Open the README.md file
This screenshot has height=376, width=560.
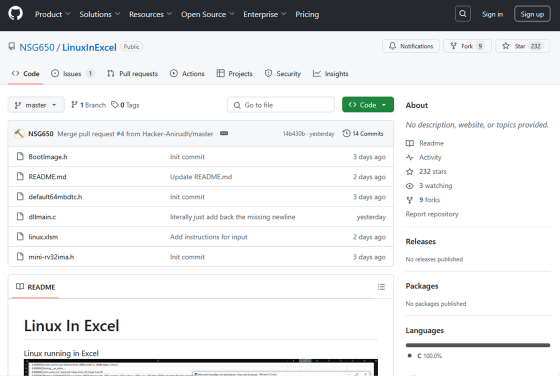point(48,177)
